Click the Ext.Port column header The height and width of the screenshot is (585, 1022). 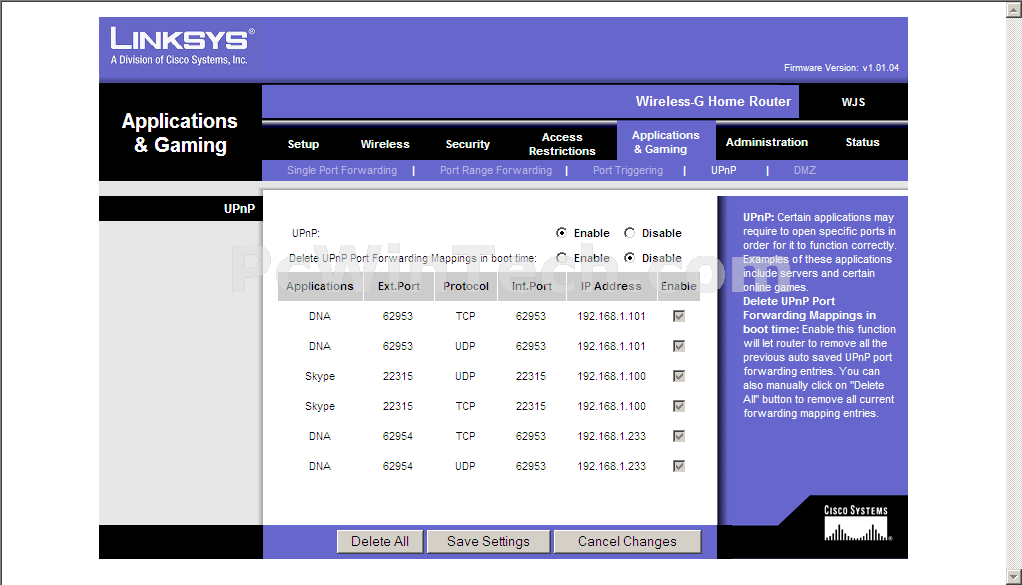point(398,286)
